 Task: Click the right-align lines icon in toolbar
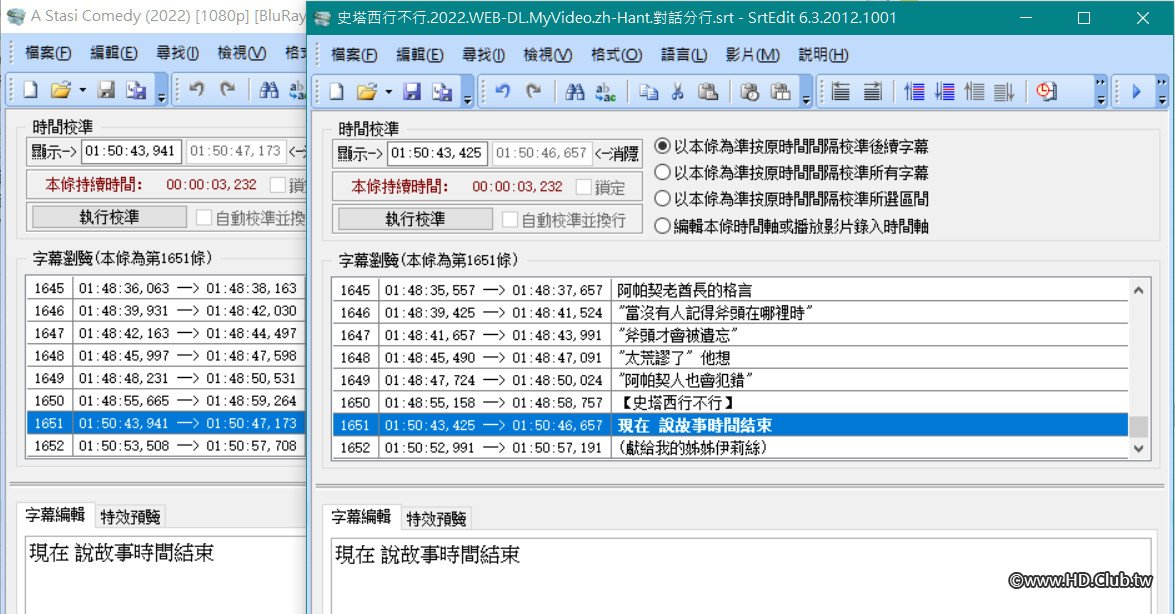coord(872,91)
